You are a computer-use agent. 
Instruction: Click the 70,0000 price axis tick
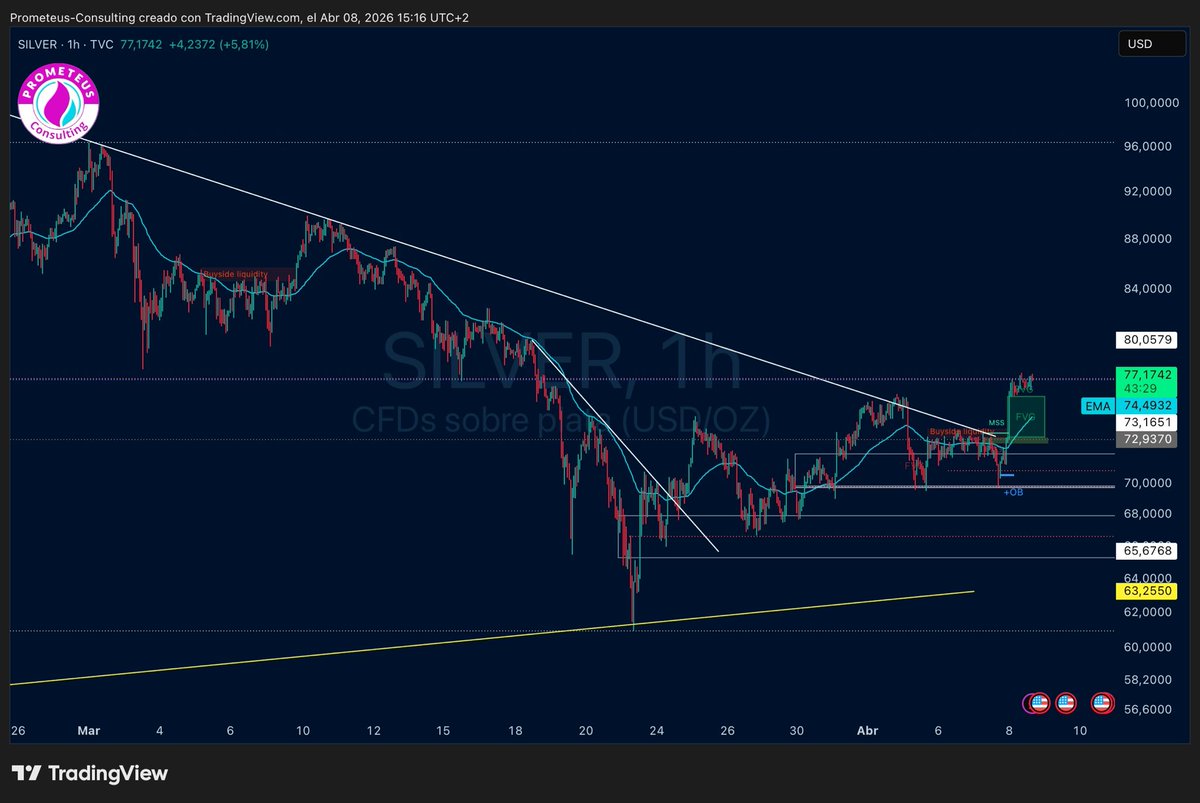click(x=1149, y=483)
